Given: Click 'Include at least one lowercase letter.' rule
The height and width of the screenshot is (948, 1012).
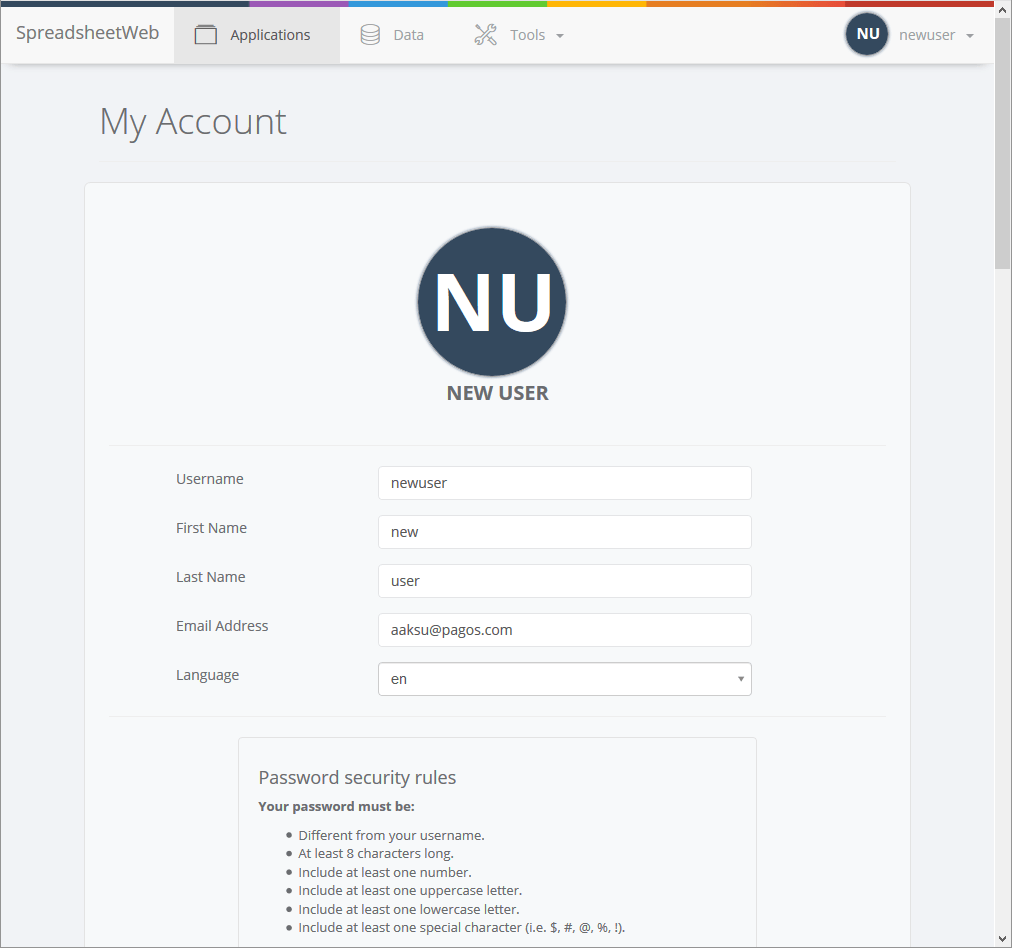Looking at the screenshot, I should 409,909.
